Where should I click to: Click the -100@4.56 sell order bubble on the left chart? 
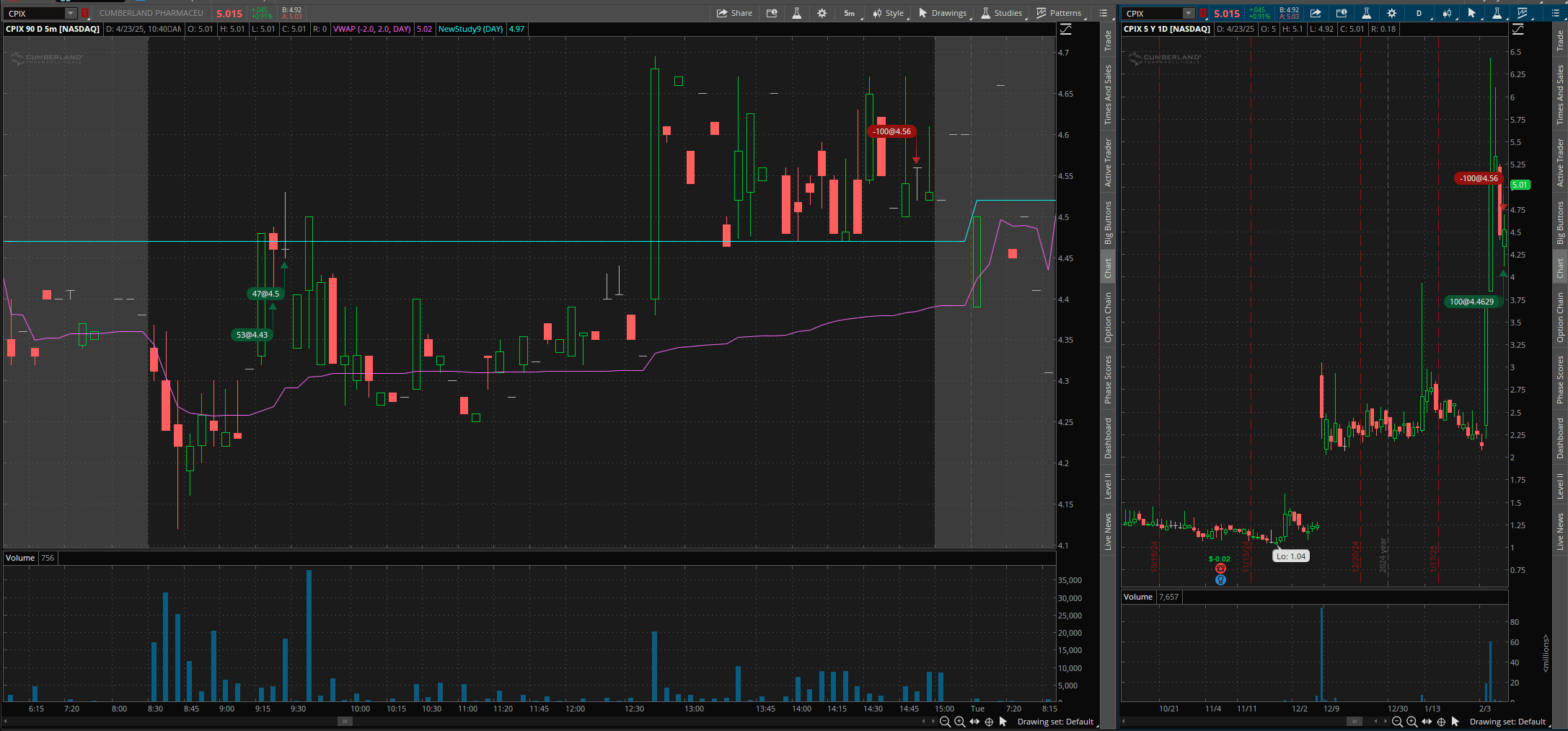click(x=891, y=131)
